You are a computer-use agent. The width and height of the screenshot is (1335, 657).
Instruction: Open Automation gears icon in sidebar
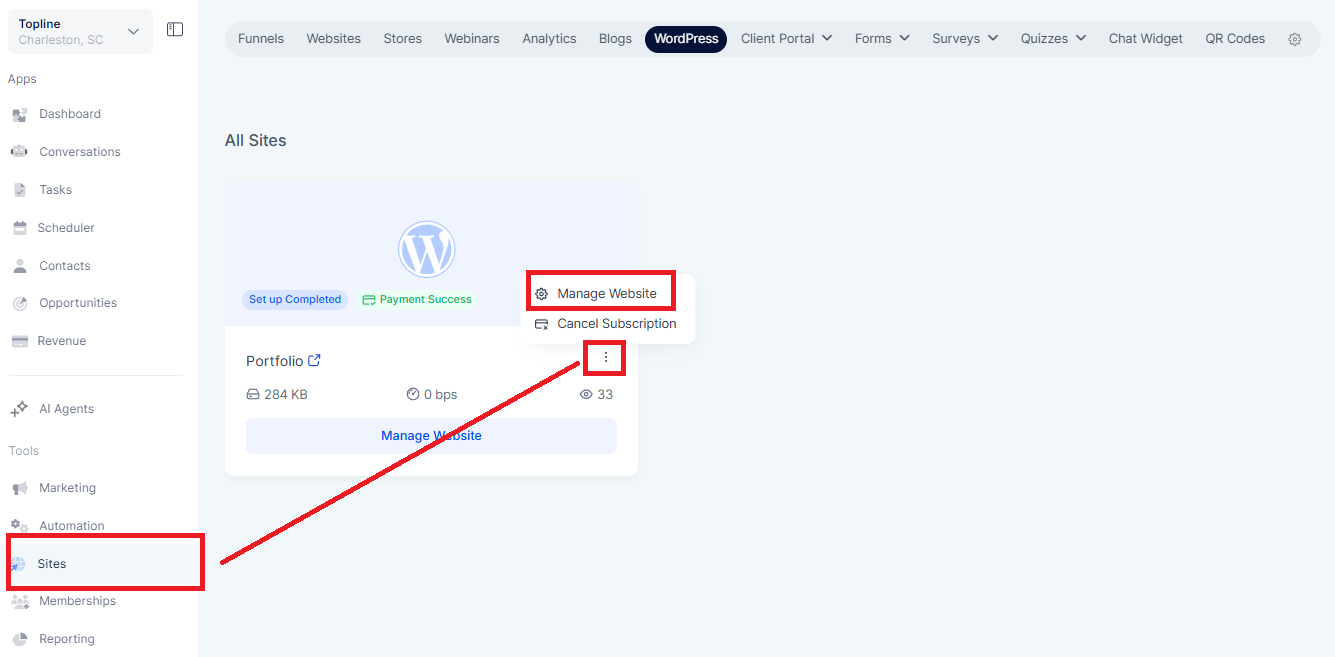pos(20,526)
